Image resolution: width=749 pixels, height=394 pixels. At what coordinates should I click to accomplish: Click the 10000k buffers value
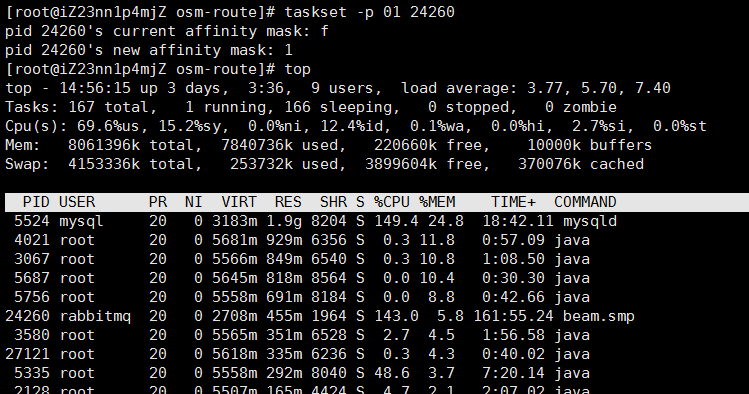(589, 145)
